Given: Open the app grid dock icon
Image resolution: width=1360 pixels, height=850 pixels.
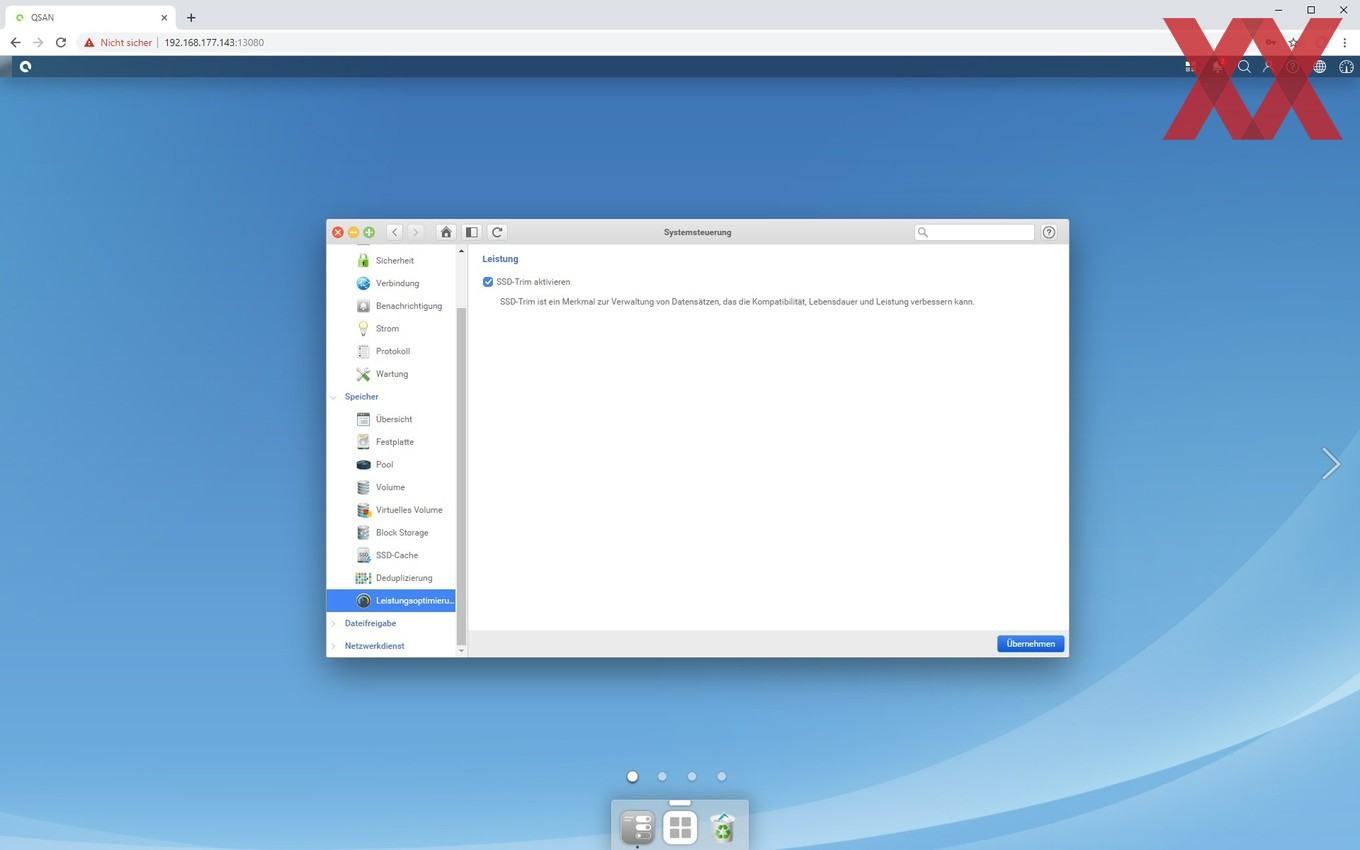Looking at the screenshot, I should (680, 828).
